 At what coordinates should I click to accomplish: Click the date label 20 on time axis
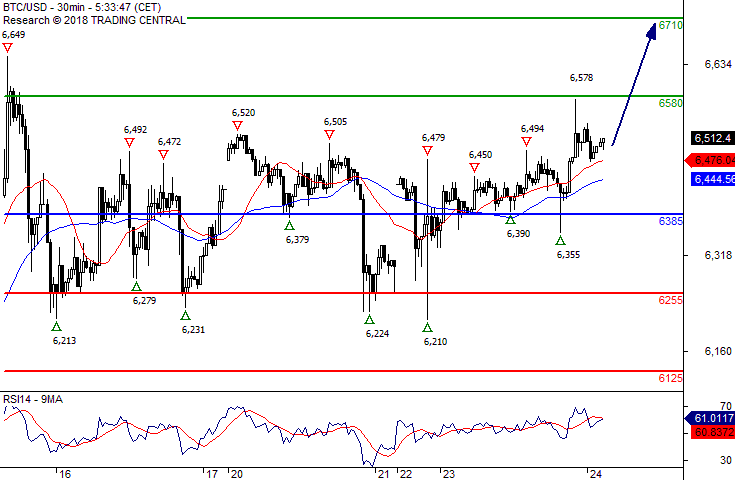point(237,474)
